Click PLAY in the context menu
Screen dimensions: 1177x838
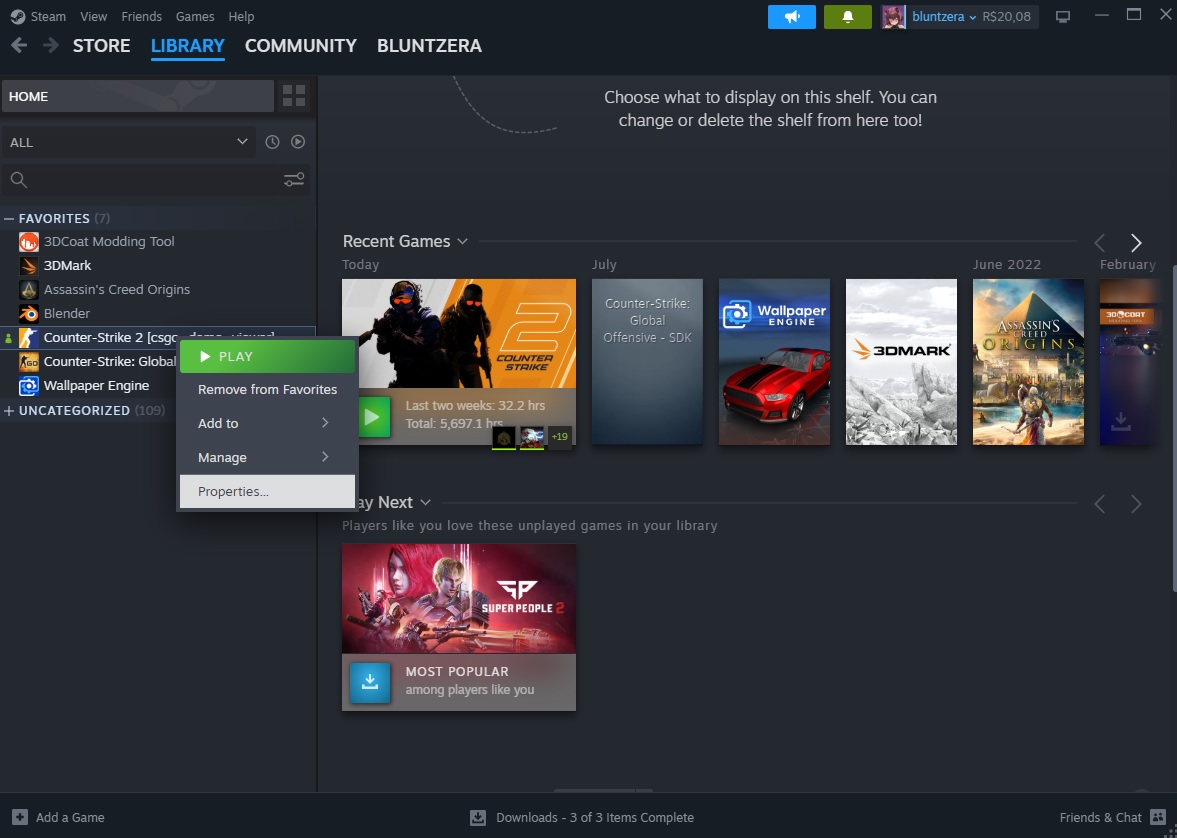point(267,356)
